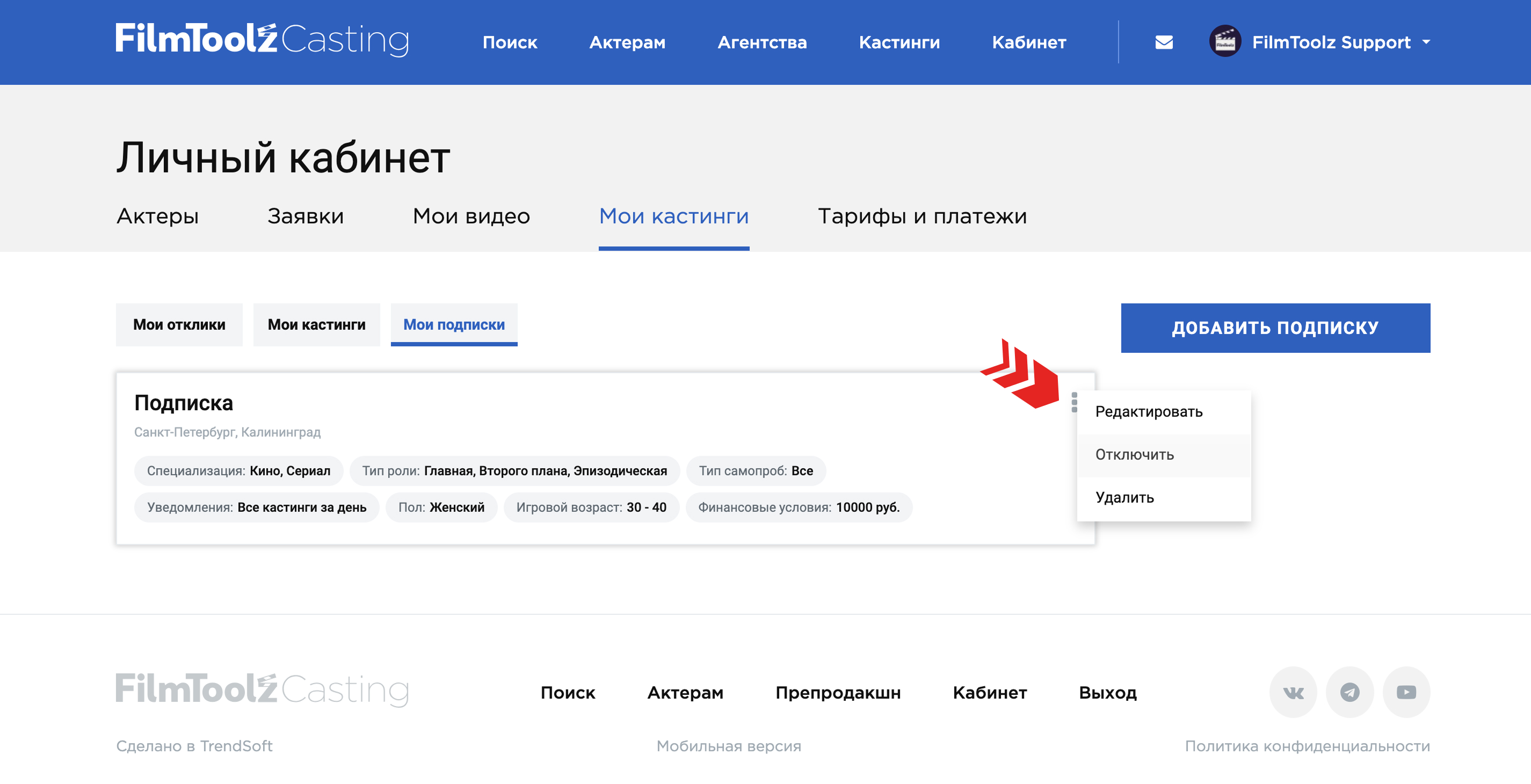The image size is (1531, 784).
Task: Click the three-dot subscription menu icon
Action: (x=1074, y=402)
